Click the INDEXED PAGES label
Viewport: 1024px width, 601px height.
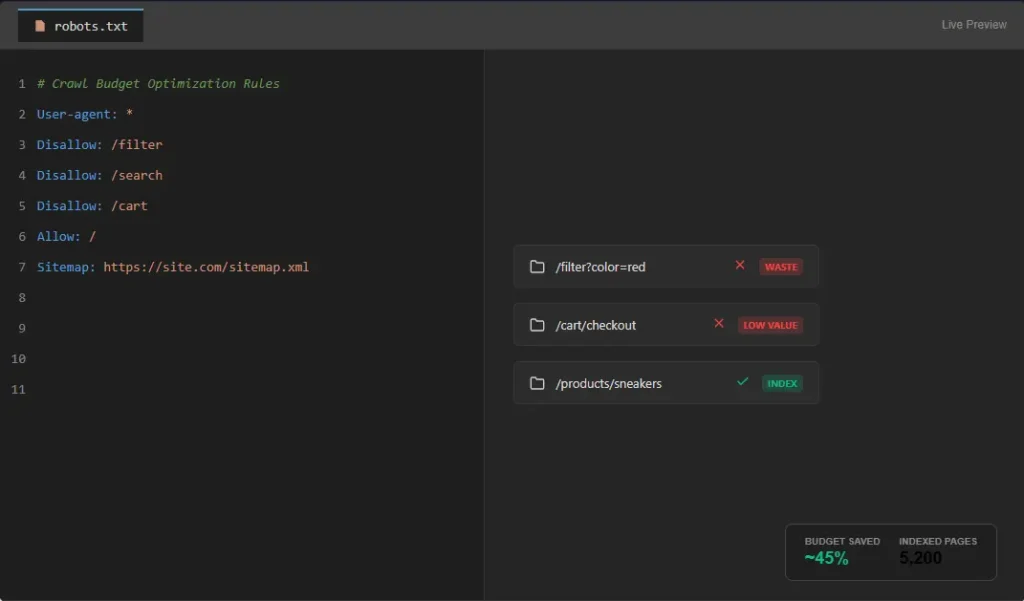coord(938,541)
